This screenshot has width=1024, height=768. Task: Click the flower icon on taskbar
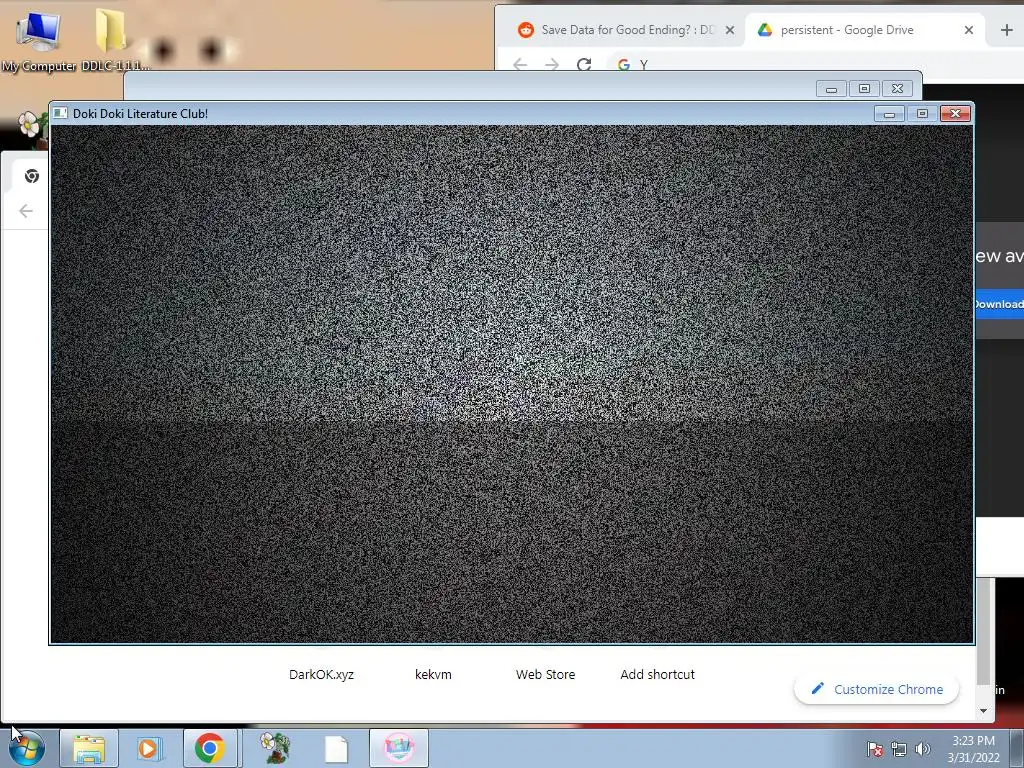point(274,748)
